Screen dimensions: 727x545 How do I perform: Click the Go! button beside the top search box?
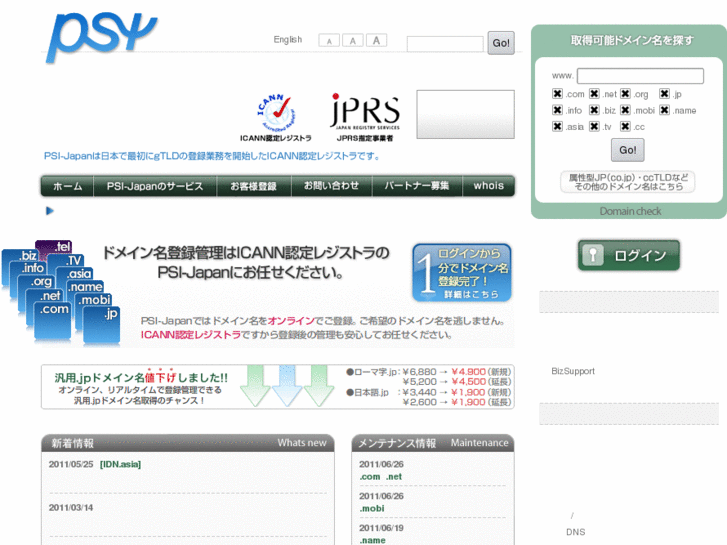501,43
